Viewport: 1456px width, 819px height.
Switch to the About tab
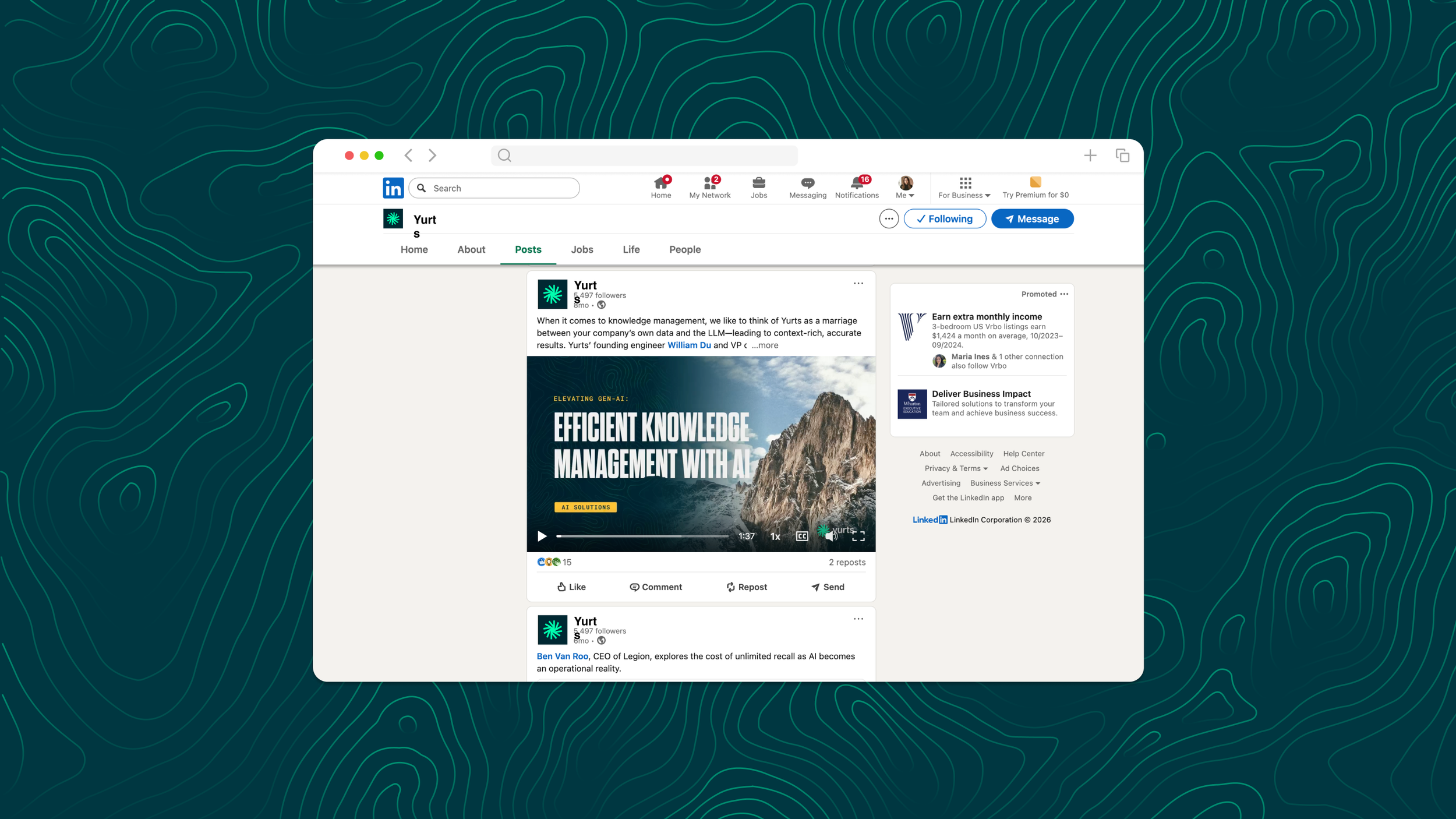471,249
